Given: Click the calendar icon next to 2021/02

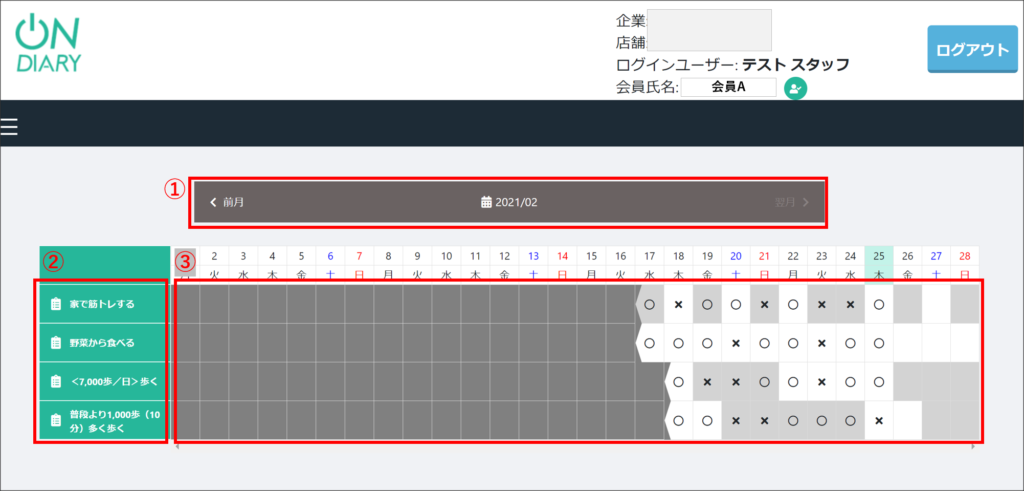Looking at the screenshot, I should [486, 202].
